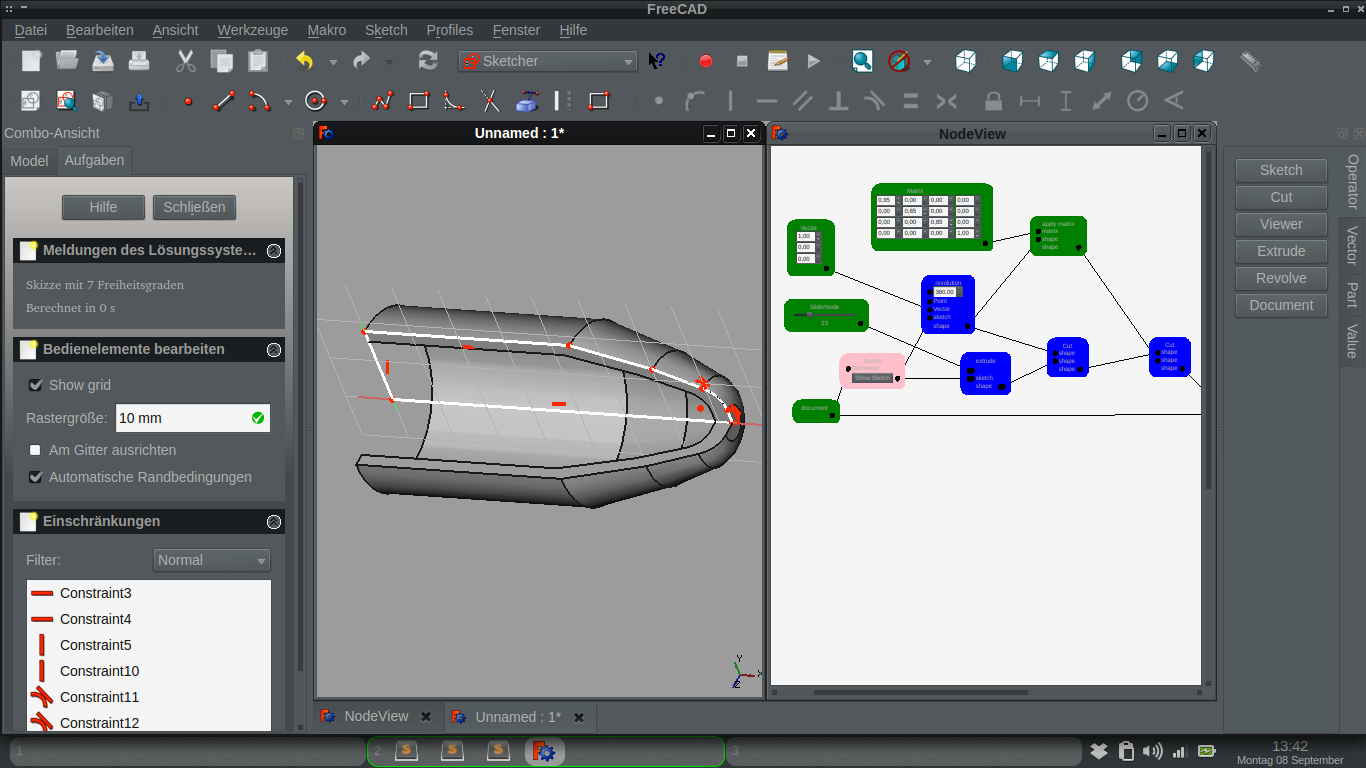Activate the What's This help cursor
This screenshot has width=1366, height=768.
(657, 61)
